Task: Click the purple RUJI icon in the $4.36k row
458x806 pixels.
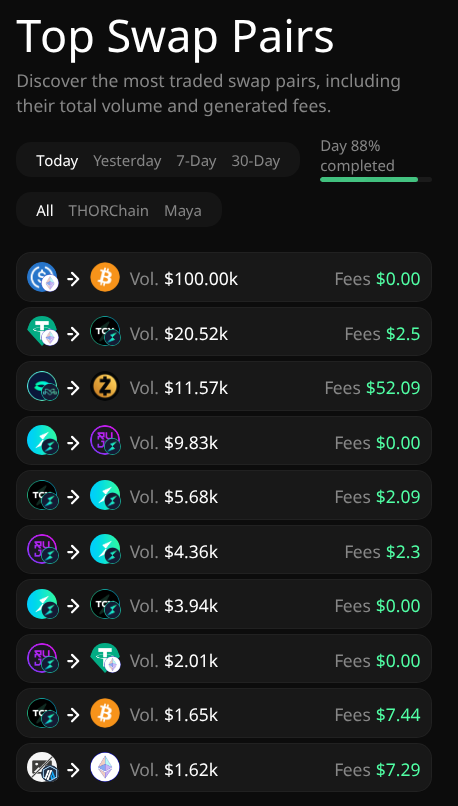Action: coord(42,550)
